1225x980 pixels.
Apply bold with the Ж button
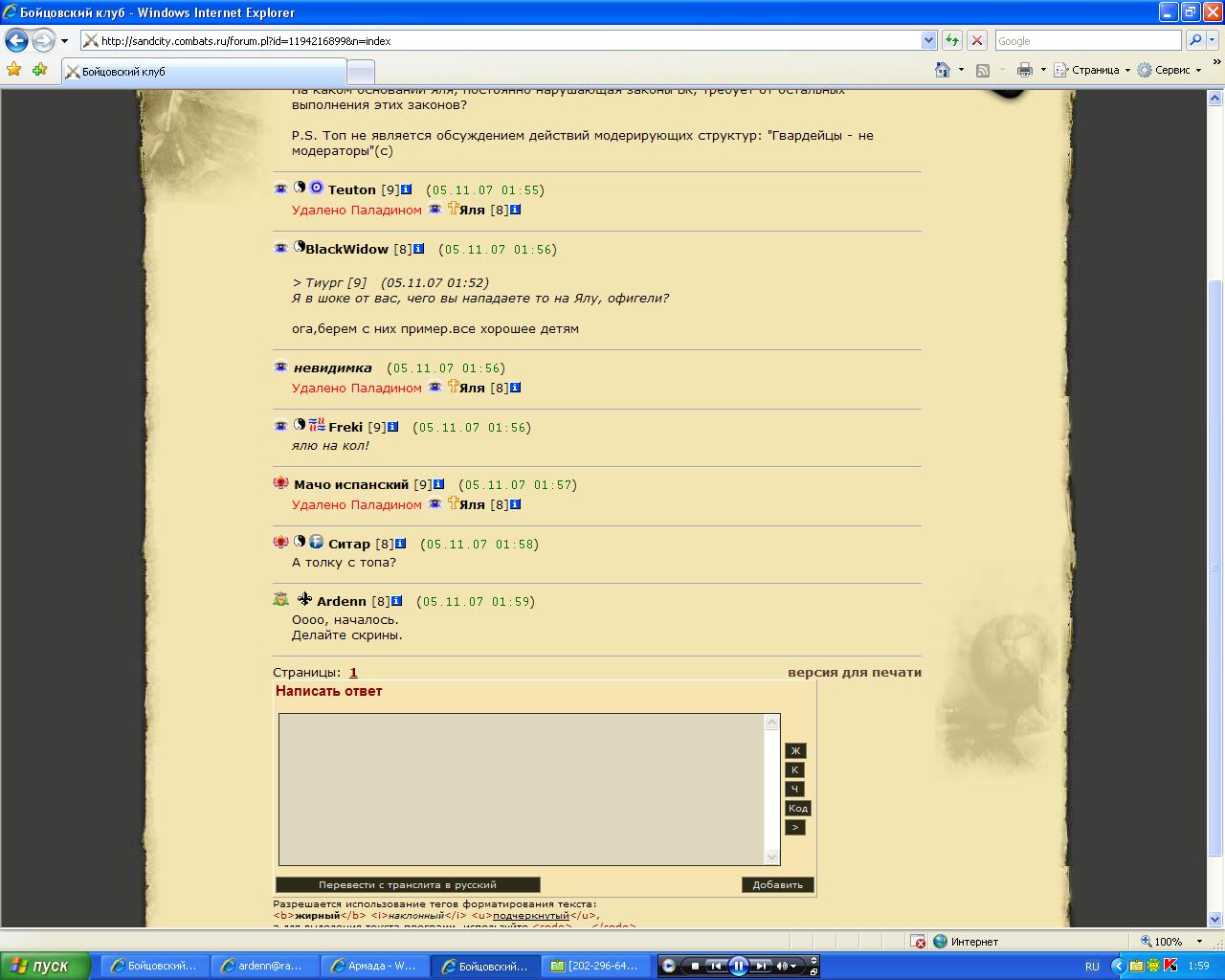click(795, 750)
